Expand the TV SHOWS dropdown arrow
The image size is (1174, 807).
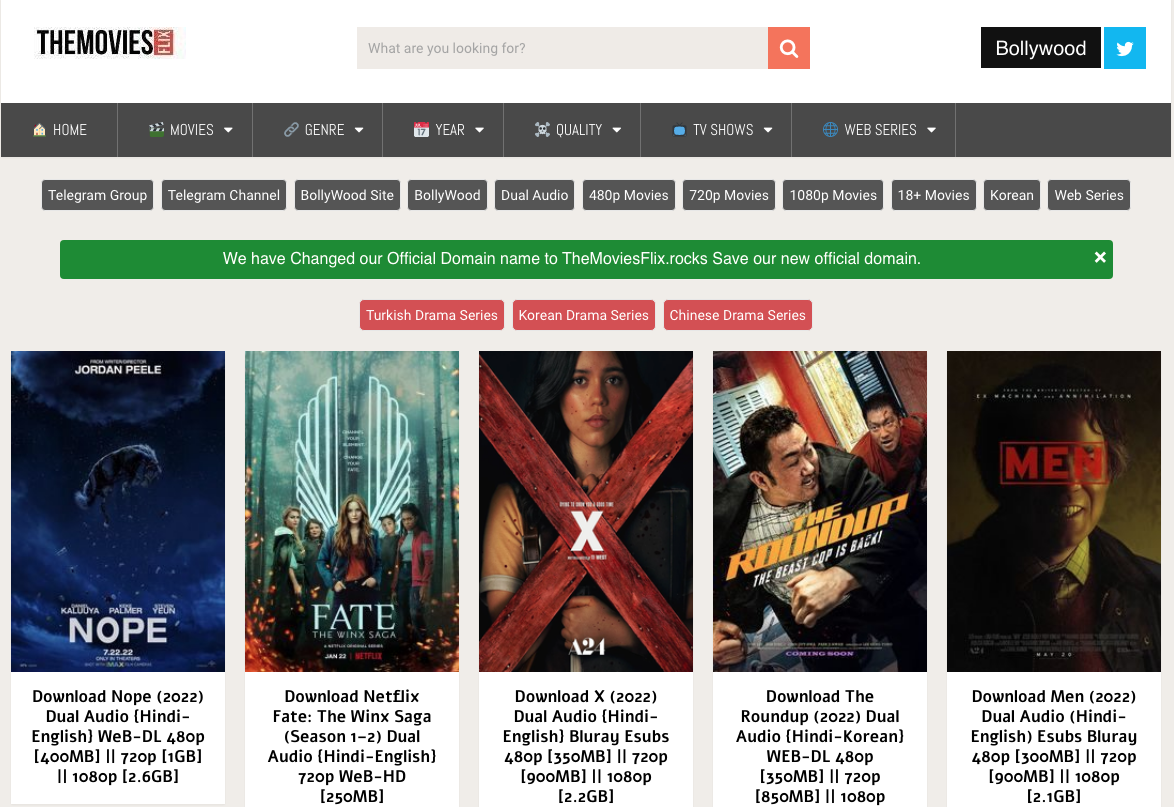(x=768, y=130)
